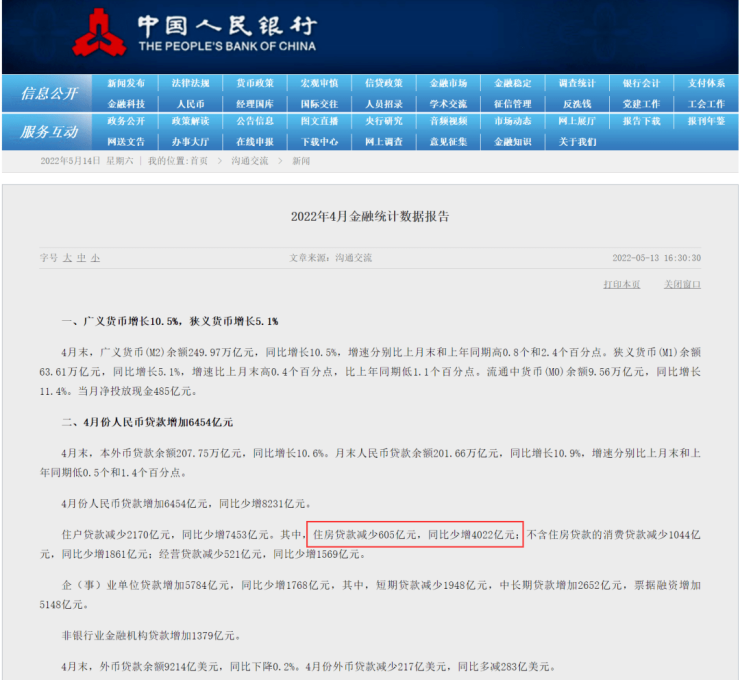Viewport: 740px width, 680px height.
Task: Go to 办事大厅 page
Action: point(191,142)
